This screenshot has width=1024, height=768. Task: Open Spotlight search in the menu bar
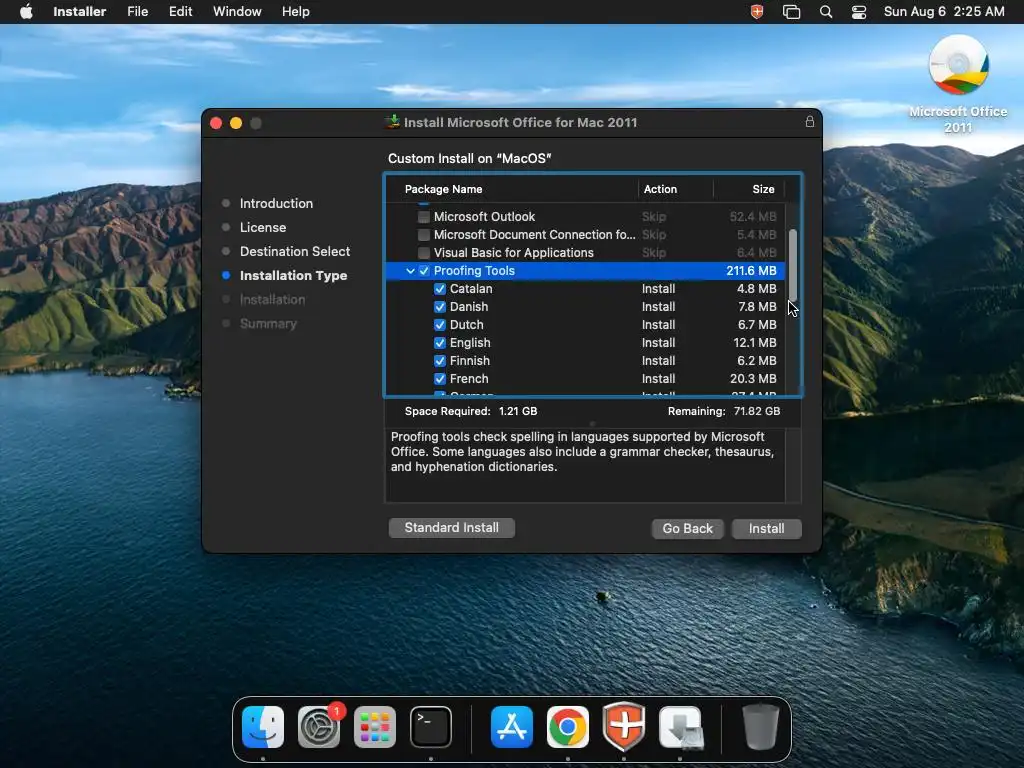[x=826, y=12]
